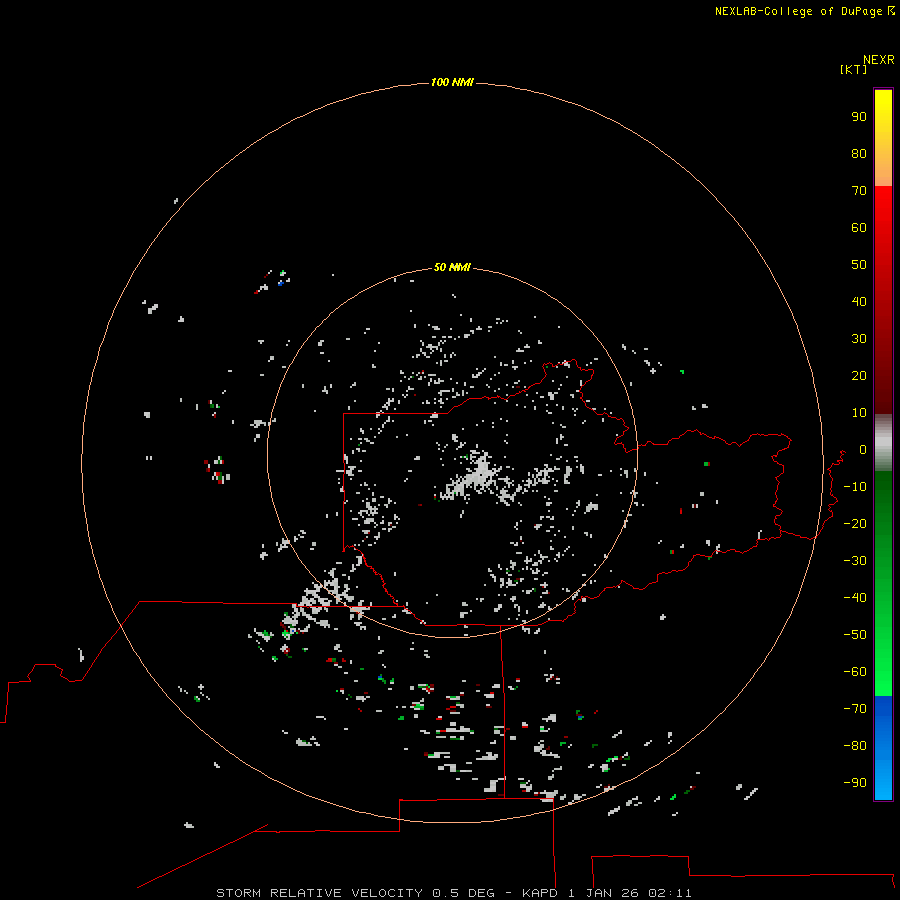The image size is (900, 900).
Task: Click the 80 value on velocity scale
Action: pos(859,153)
